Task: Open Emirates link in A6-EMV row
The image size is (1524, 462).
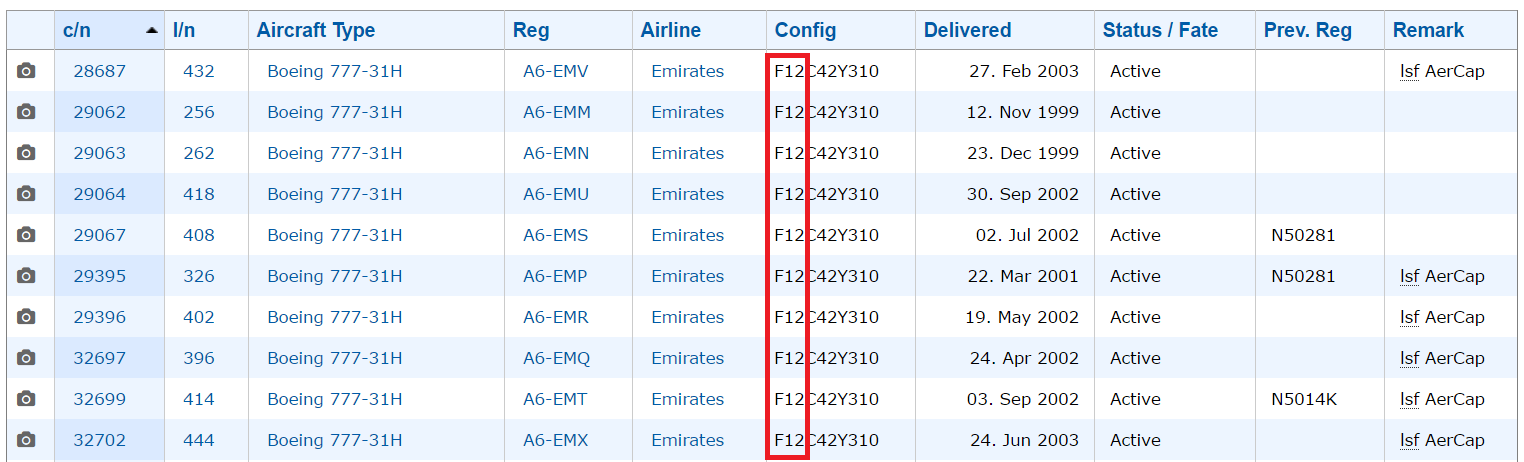Action: click(688, 71)
